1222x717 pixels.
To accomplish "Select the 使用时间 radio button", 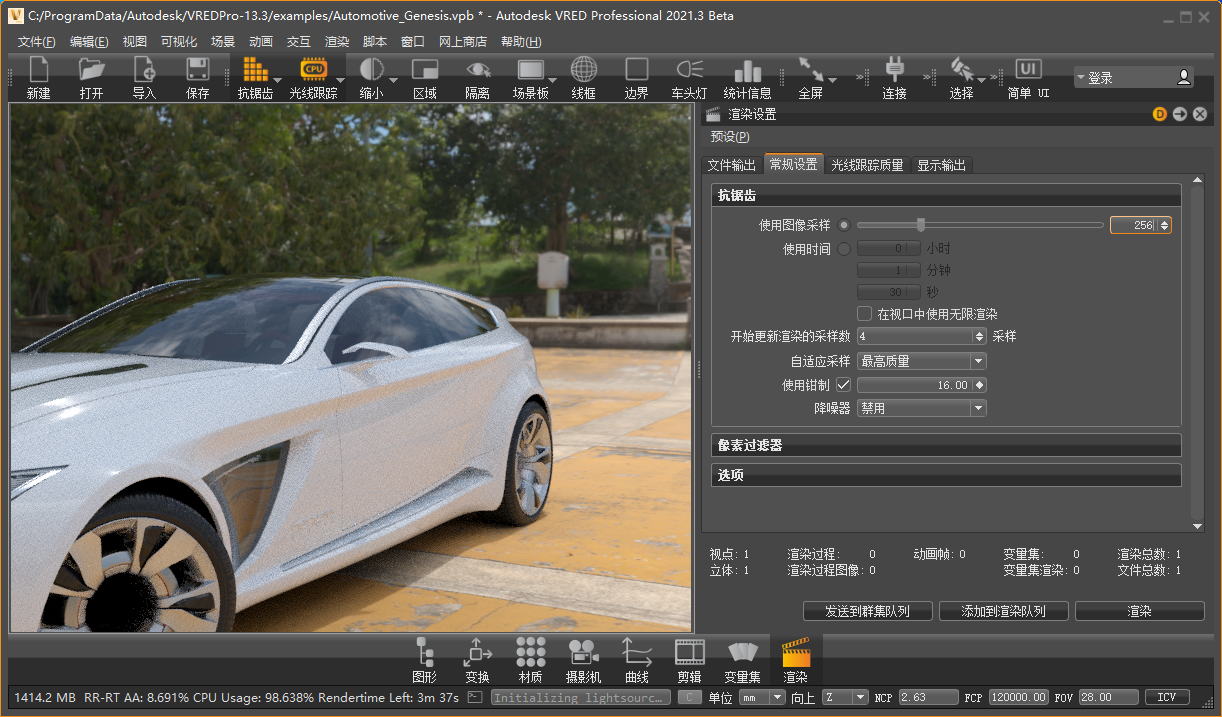I will (844, 249).
